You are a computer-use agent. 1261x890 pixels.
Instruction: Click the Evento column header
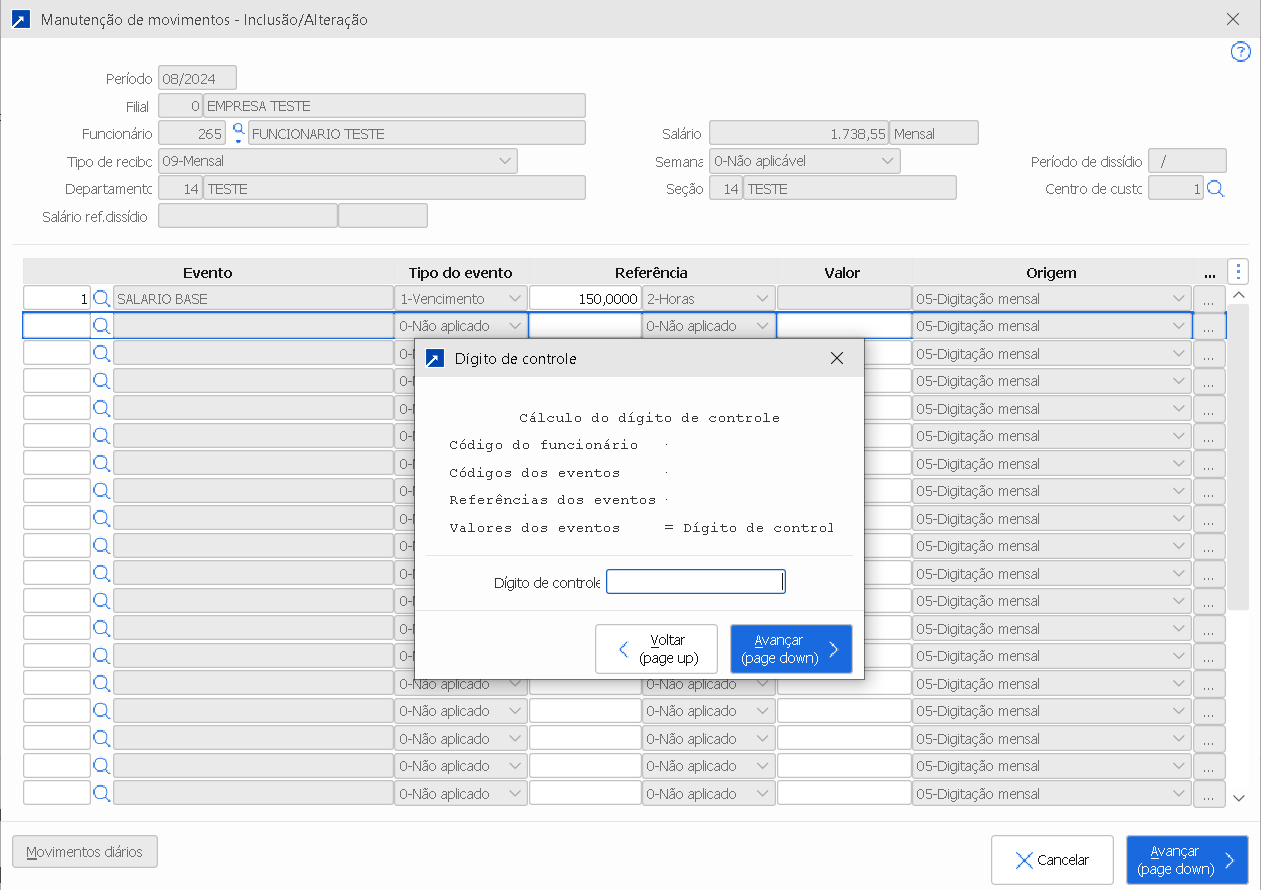coord(208,272)
